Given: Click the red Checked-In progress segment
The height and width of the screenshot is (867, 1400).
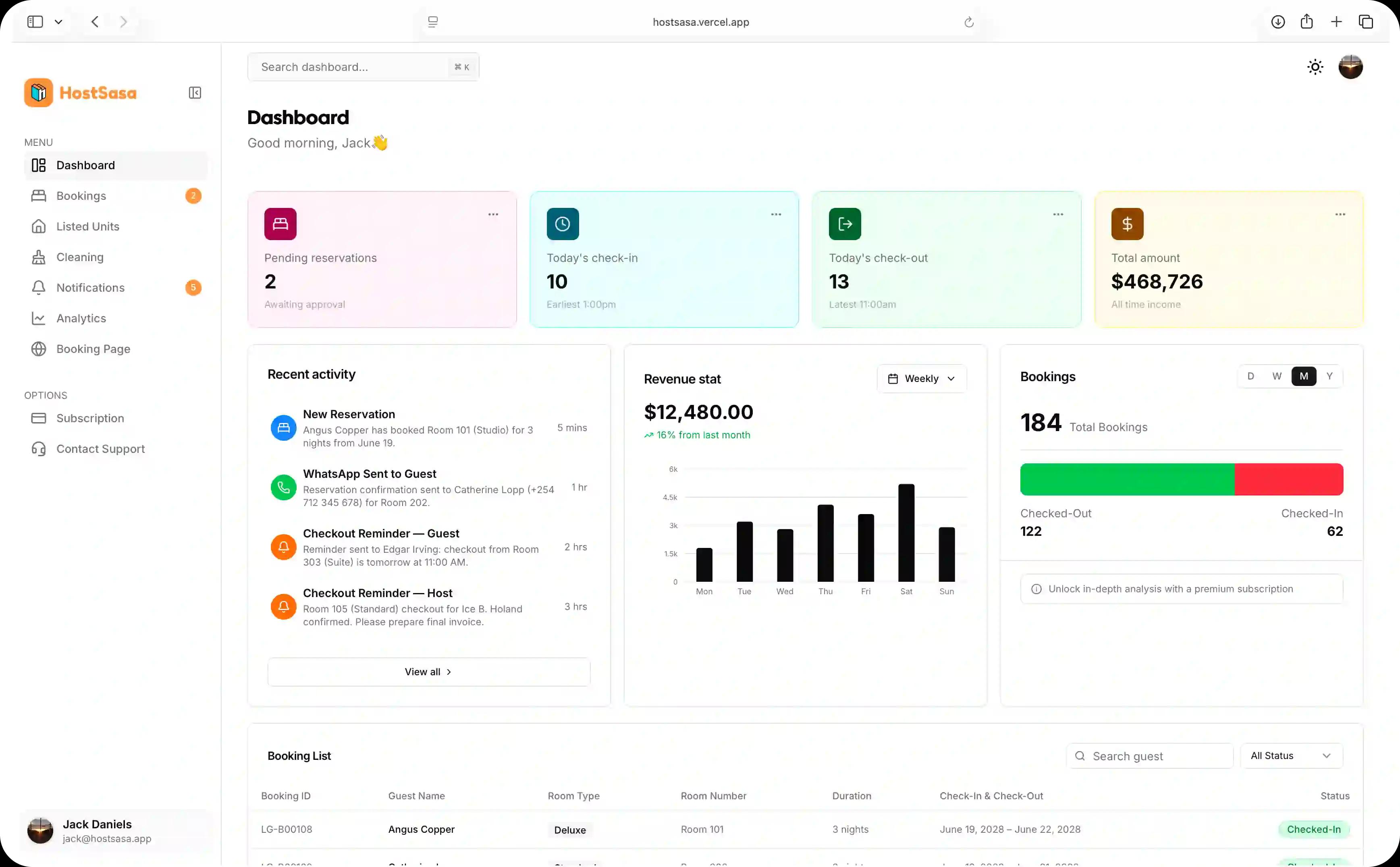Looking at the screenshot, I should 1289,479.
